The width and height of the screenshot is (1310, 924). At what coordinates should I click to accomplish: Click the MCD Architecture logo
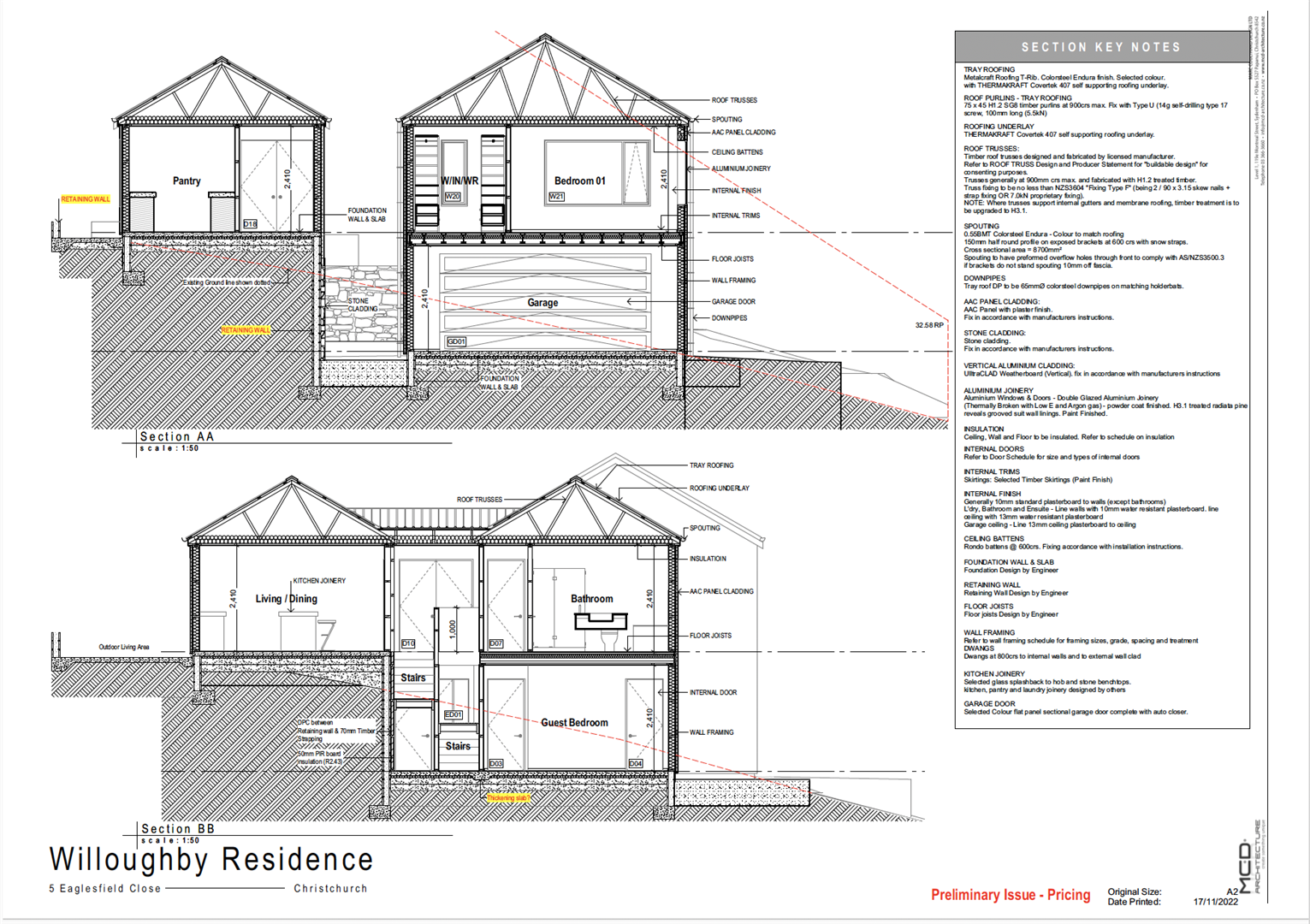tap(1251, 856)
